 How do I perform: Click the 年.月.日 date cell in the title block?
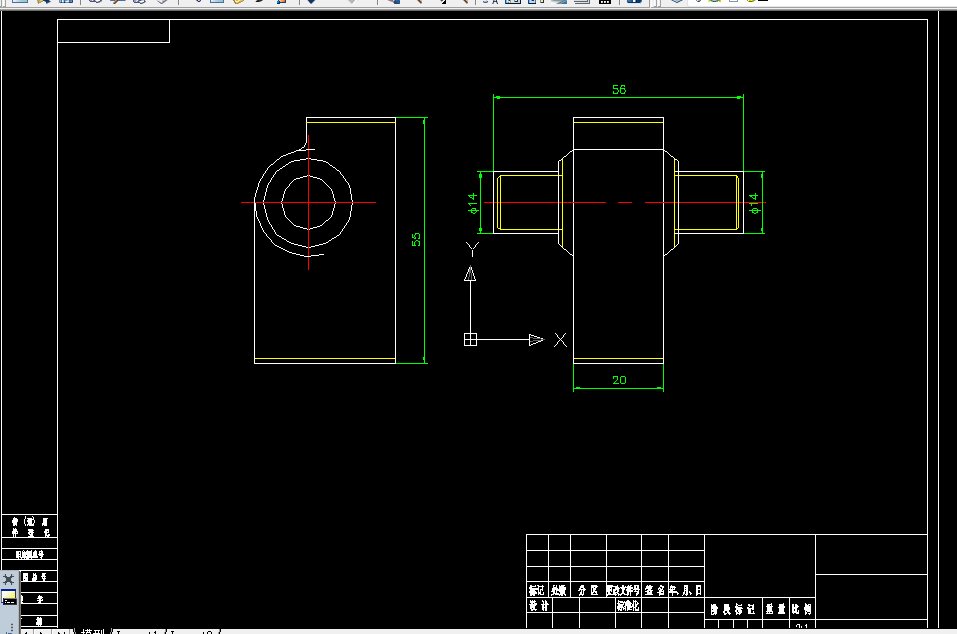686,590
